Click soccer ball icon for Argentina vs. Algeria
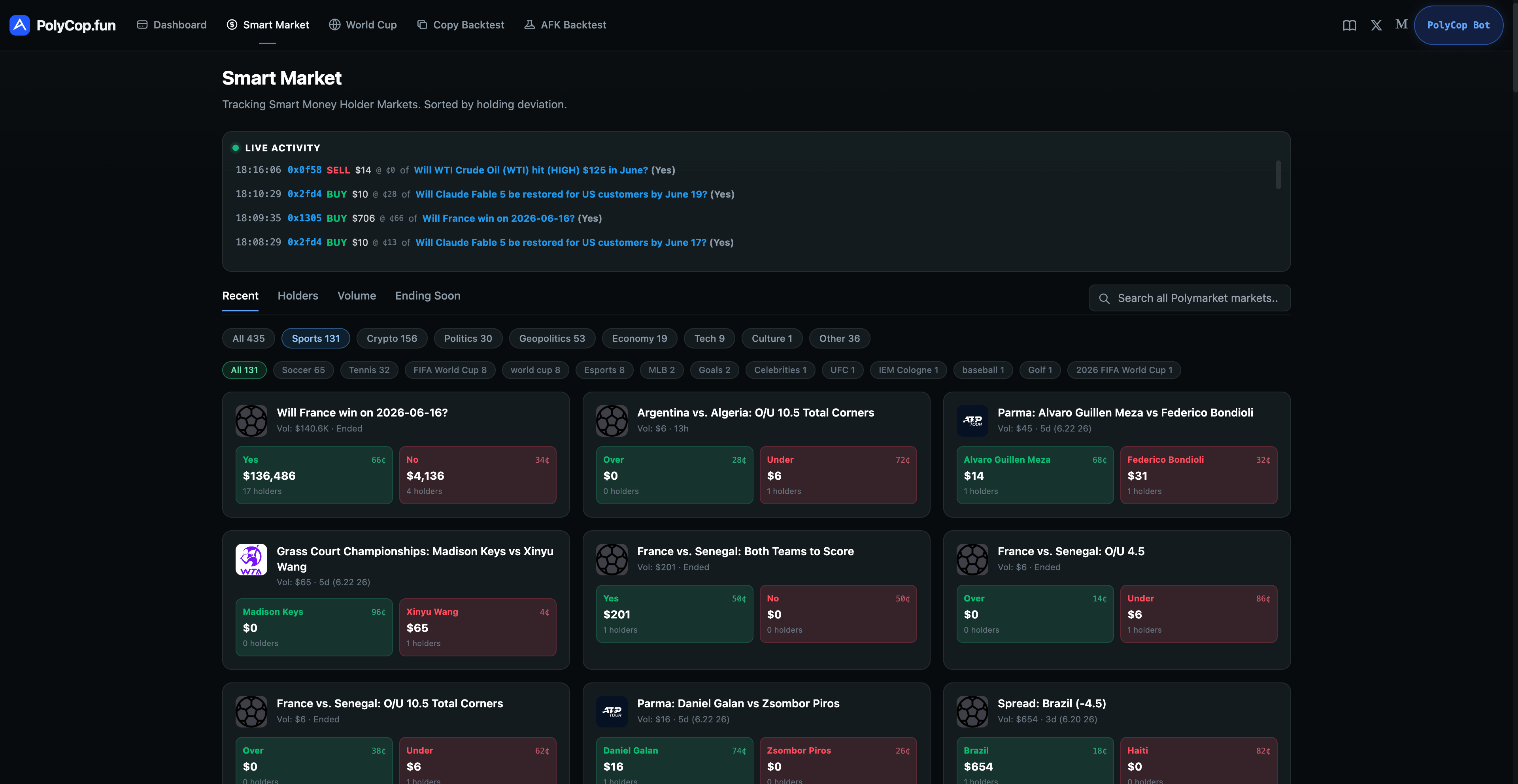 click(x=612, y=420)
